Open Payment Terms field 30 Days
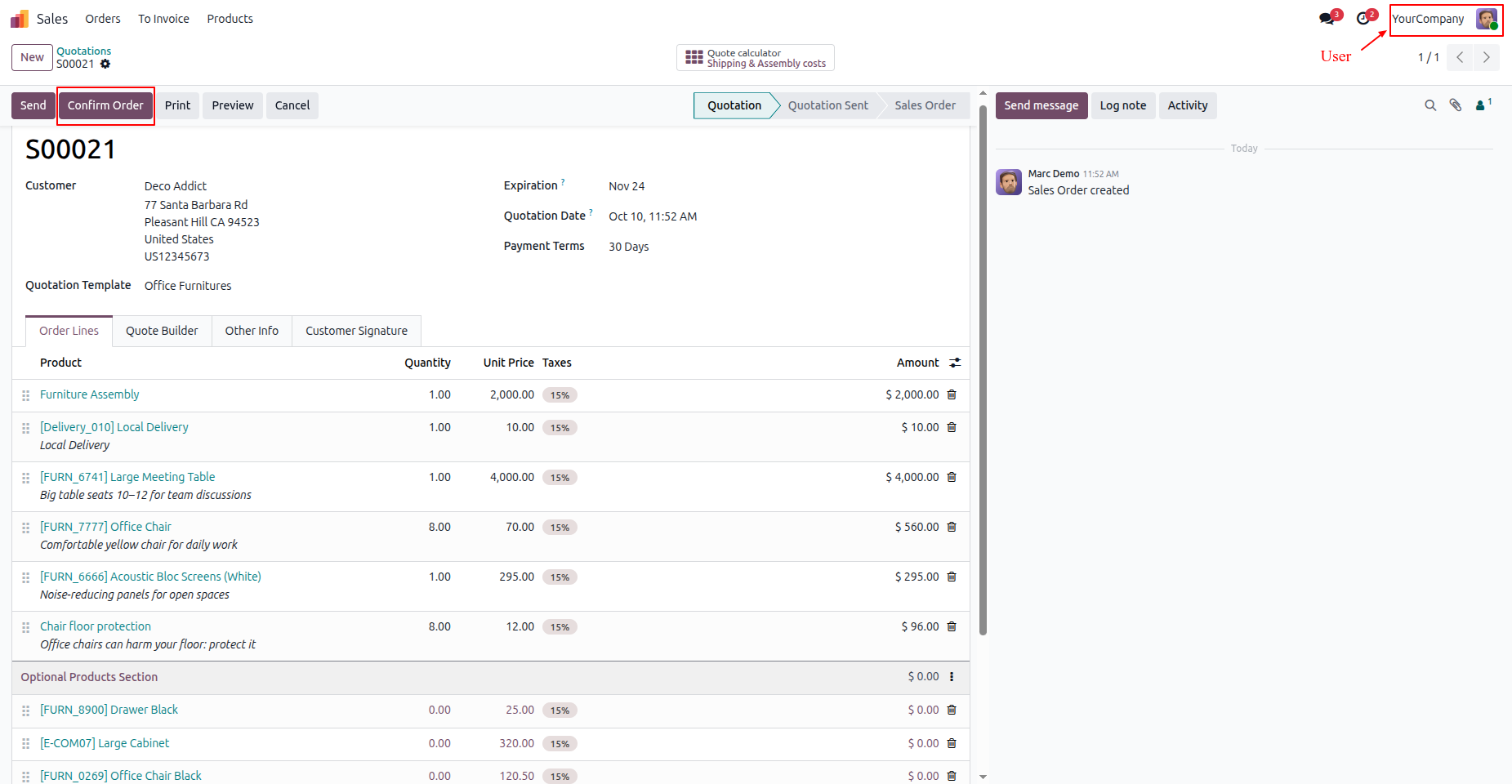This screenshot has height=784, width=1512. coord(629,247)
